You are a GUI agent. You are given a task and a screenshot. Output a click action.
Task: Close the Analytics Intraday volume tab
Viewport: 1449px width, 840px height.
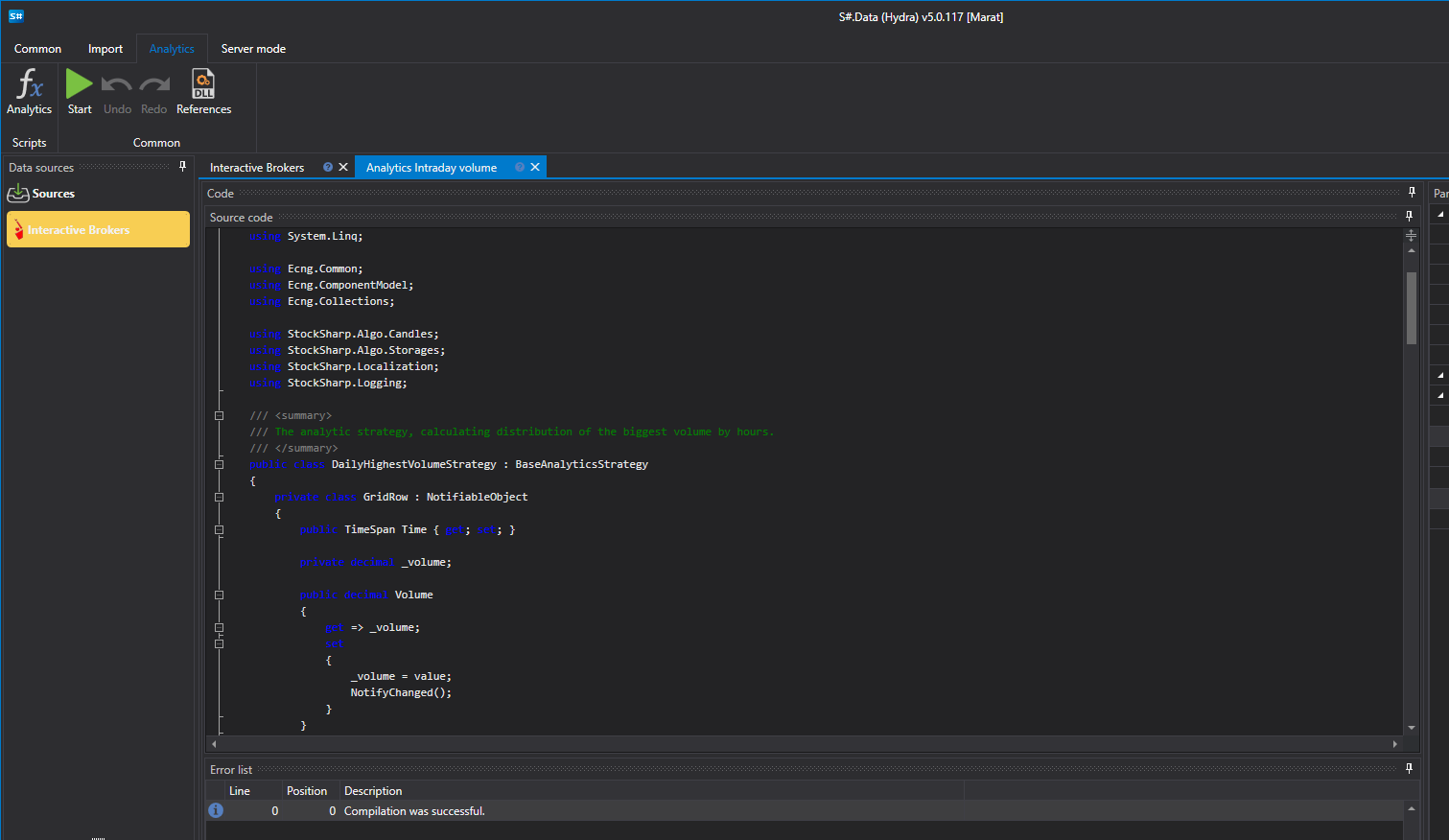[x=535, y=167]
